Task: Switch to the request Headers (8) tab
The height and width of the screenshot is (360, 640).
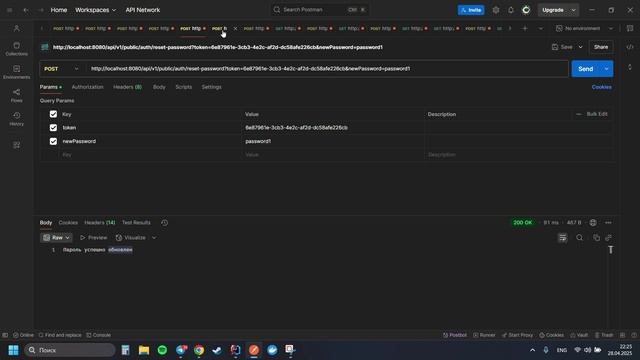Action: tap(127, 87)
